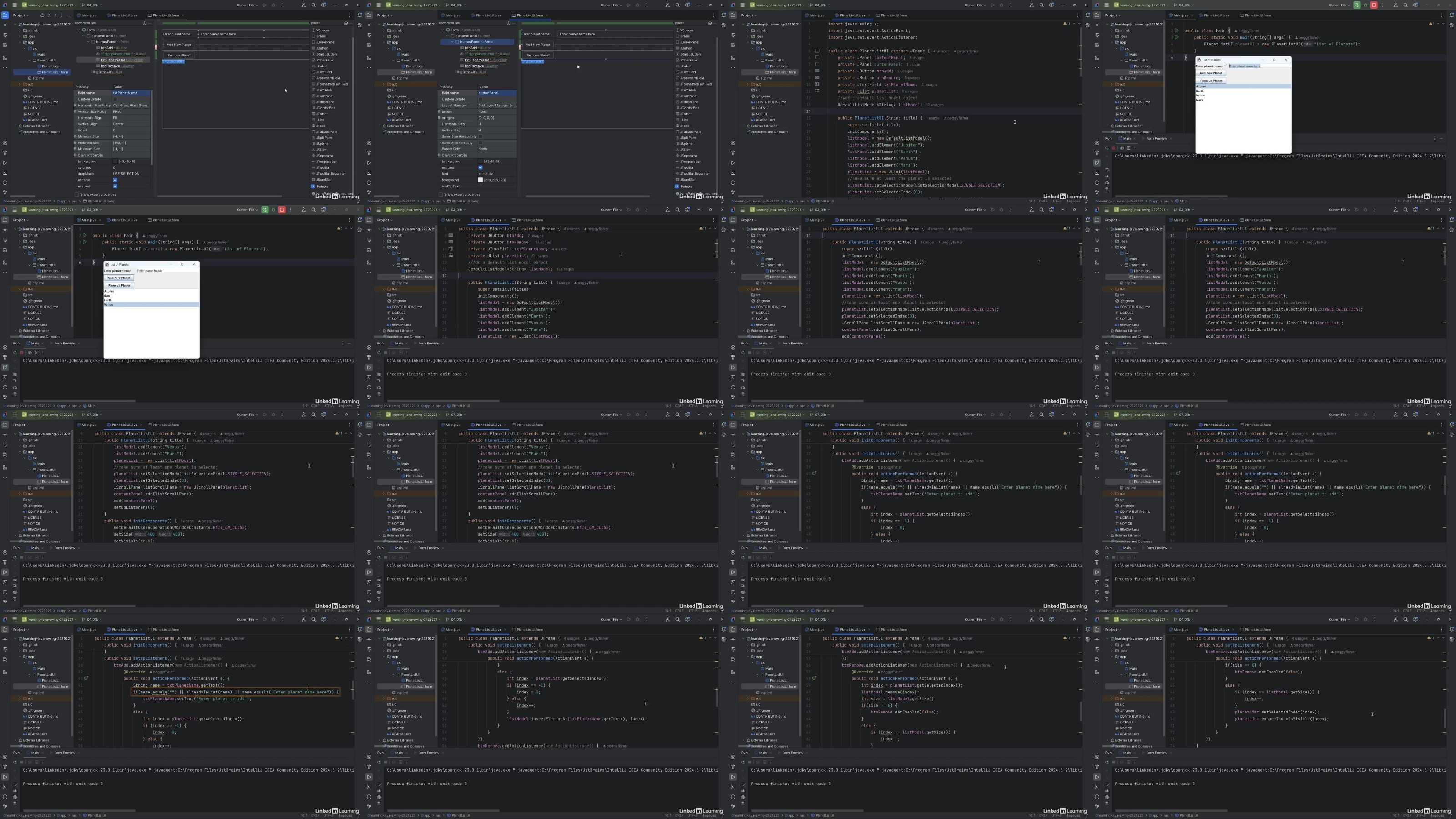Click the Select Opened File crosshair icon
This screenshot has height=819, width=1456.
[x=42, y=15]
